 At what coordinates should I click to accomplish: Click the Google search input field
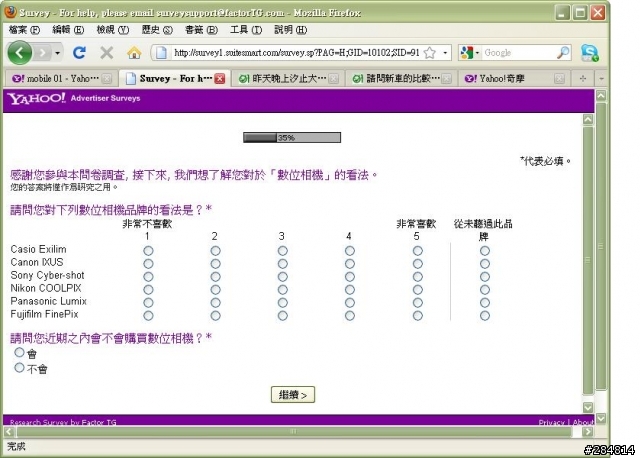(519, 53)
